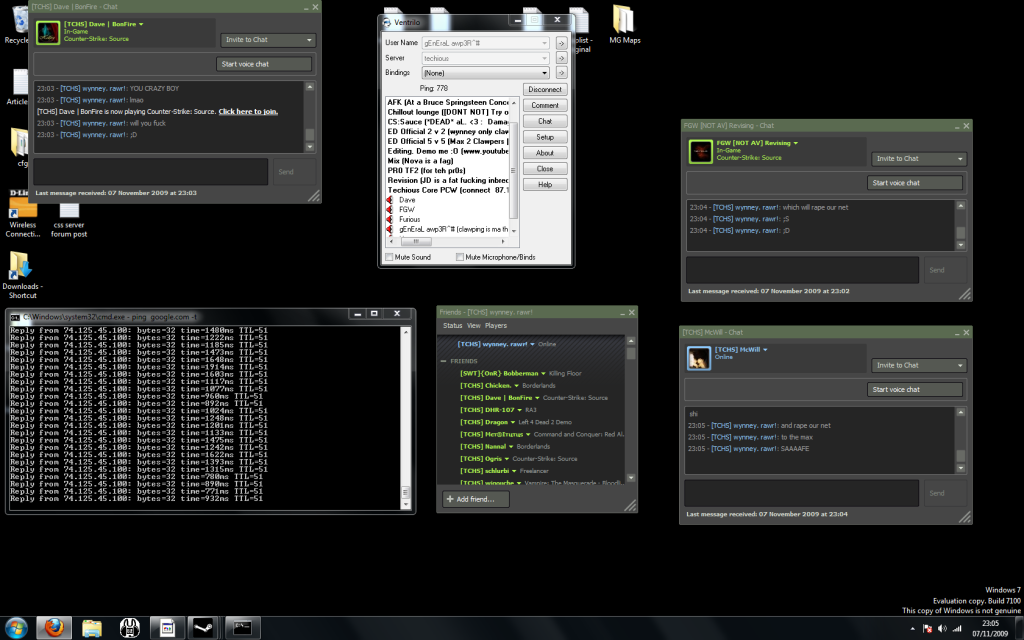Open the Bindings dropdown set to (None)
Image resolution: width=1024 pixels, height=640 pixels.
(544, 73)
